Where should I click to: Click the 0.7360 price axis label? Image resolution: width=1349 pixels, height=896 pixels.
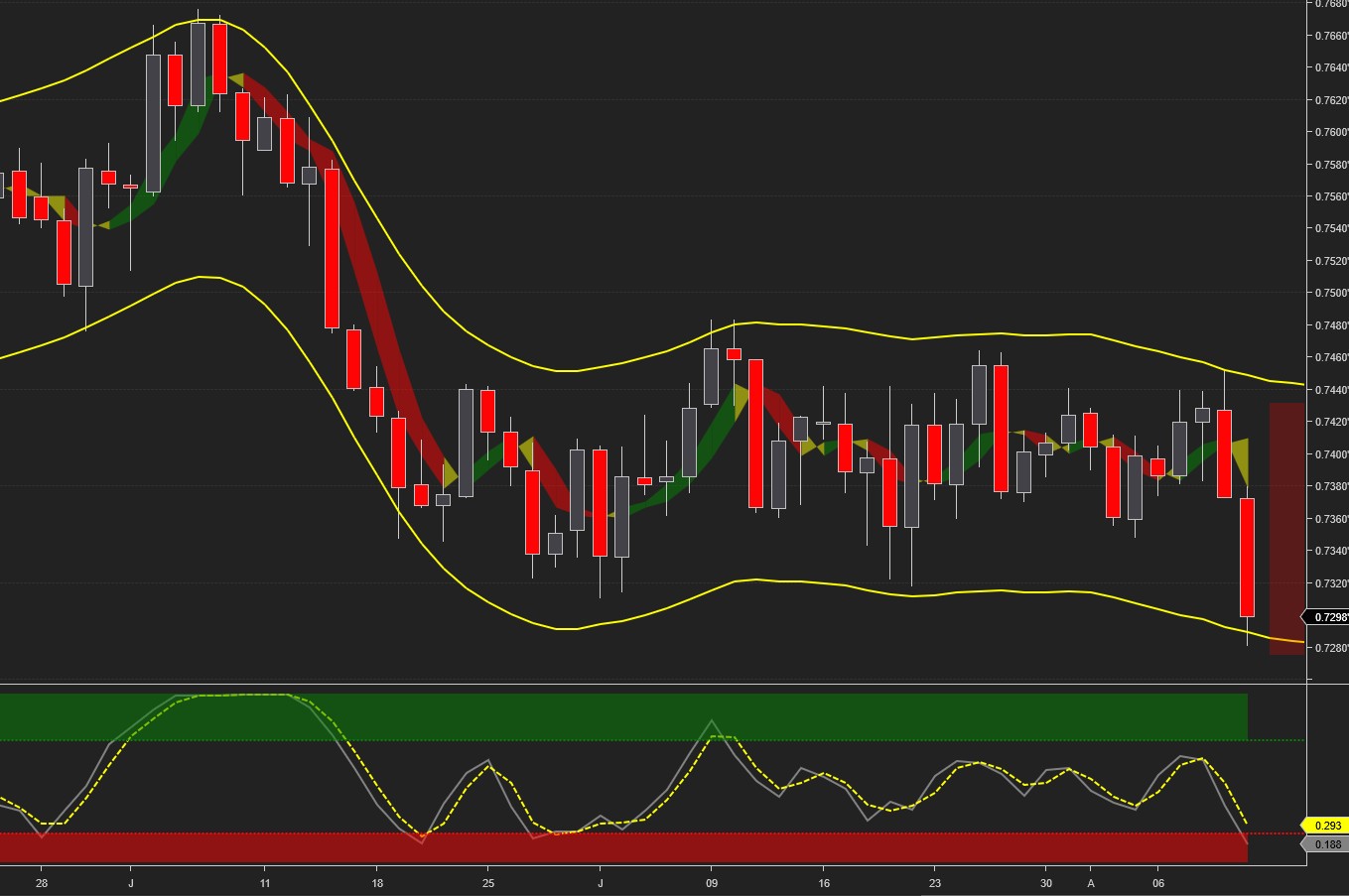(x=1331, y=519)
